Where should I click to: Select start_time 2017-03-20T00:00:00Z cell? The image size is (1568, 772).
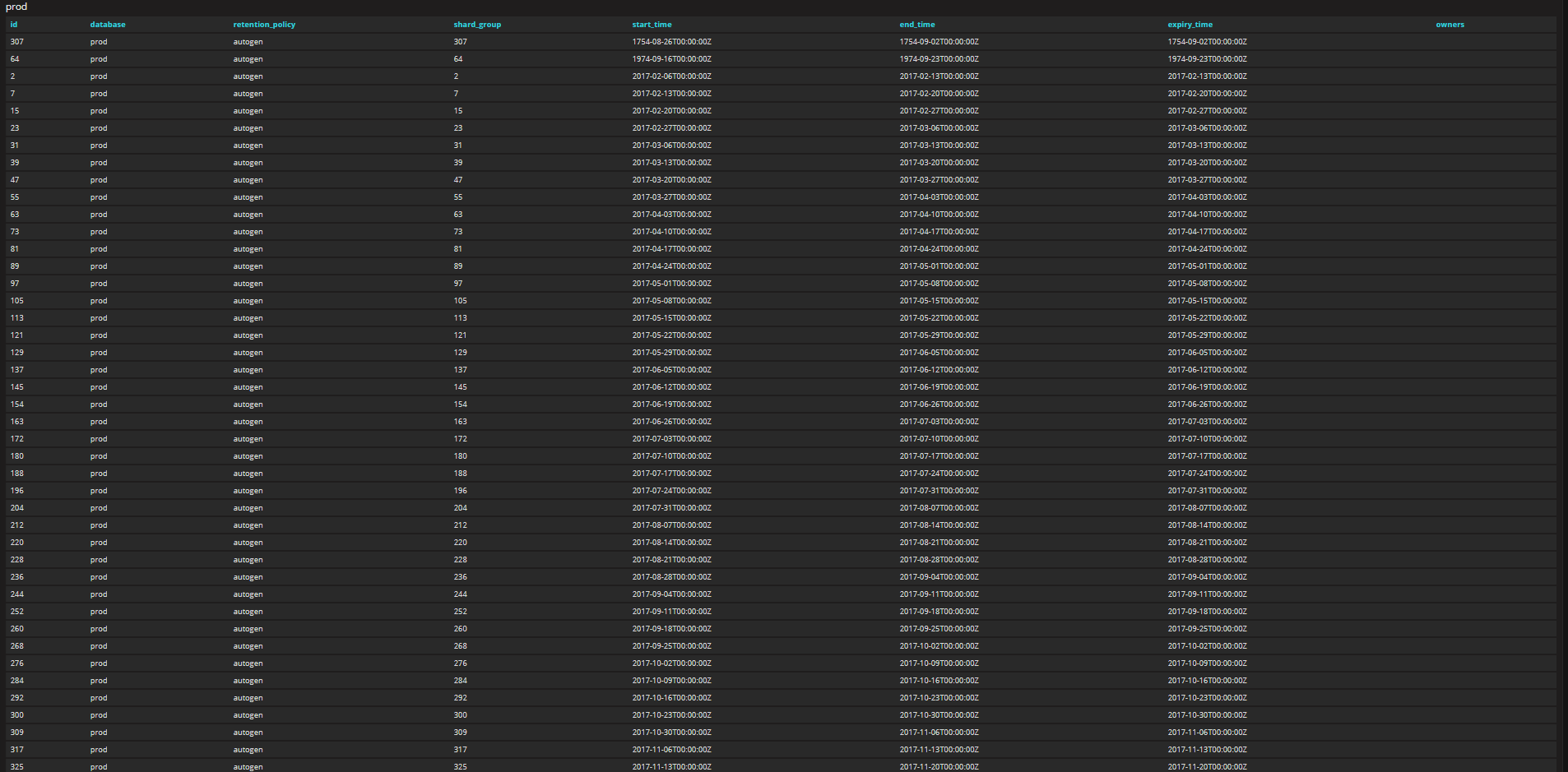[672, 180]
